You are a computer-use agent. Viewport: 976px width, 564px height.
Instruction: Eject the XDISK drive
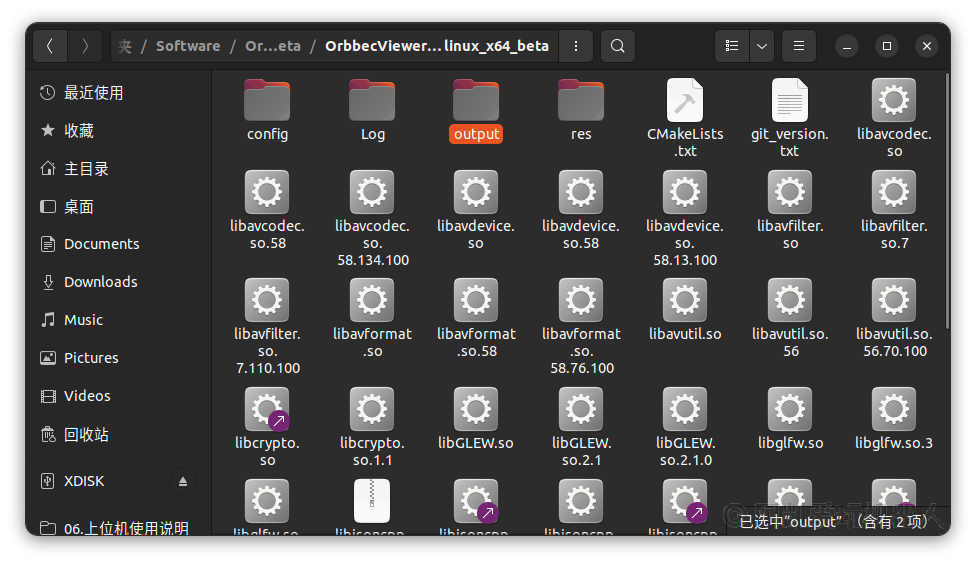[x=182, y=481]
